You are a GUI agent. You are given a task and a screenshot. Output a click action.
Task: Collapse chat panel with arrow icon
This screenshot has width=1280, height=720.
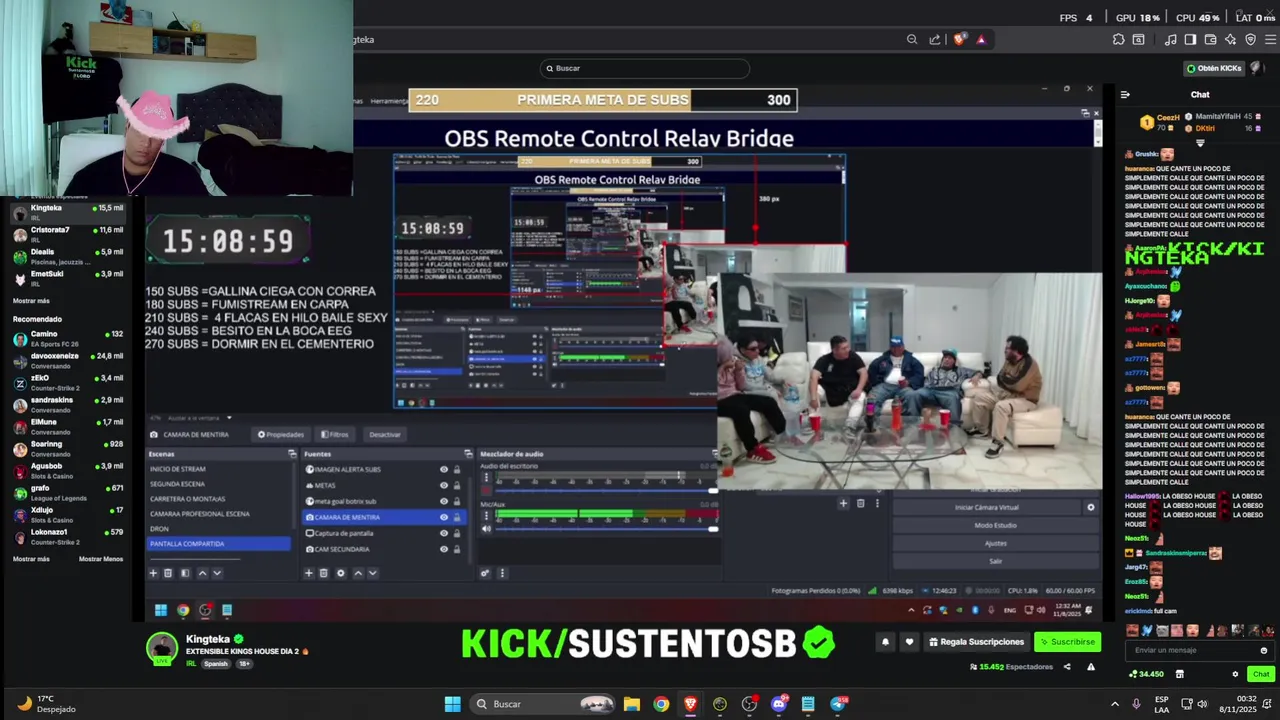[1125, 95]
